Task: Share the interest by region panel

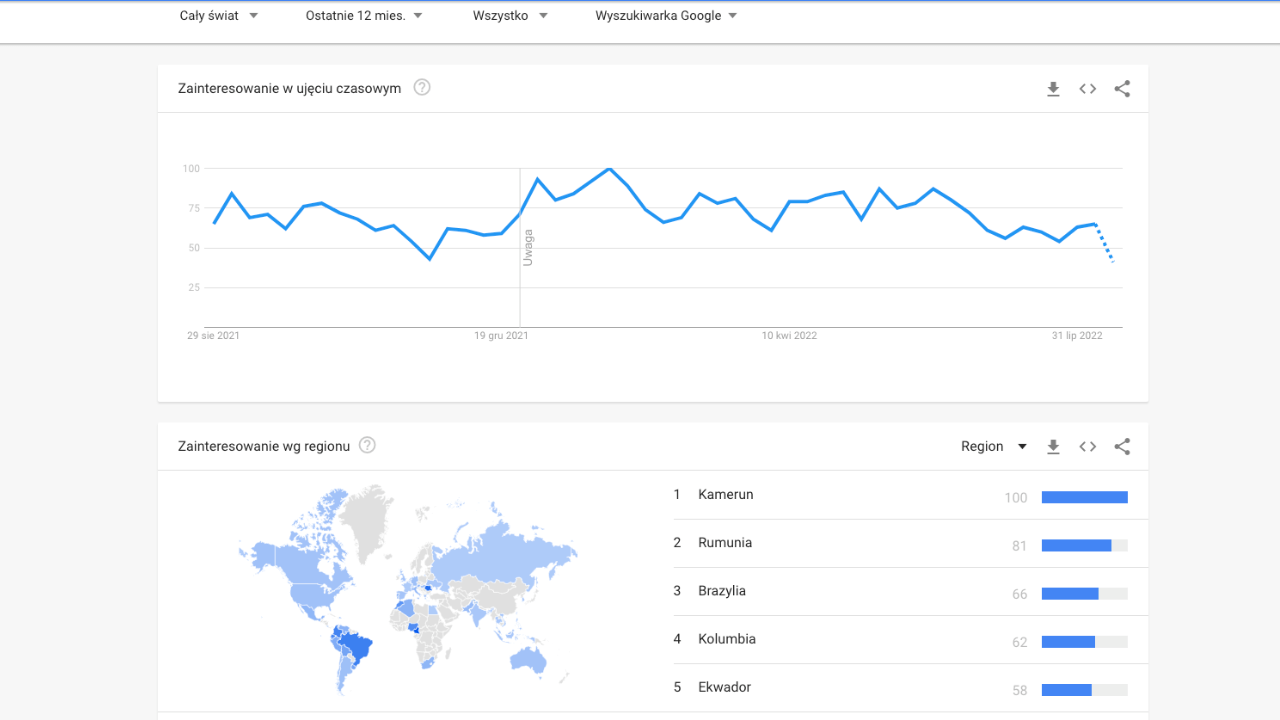Action: tap(1122, 447)
